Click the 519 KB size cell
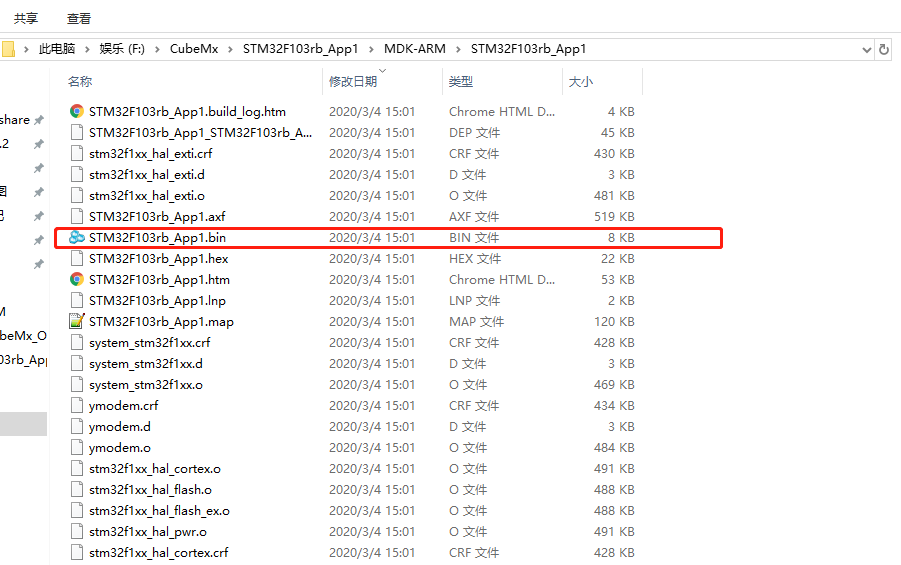 click(x=614, y=217)
